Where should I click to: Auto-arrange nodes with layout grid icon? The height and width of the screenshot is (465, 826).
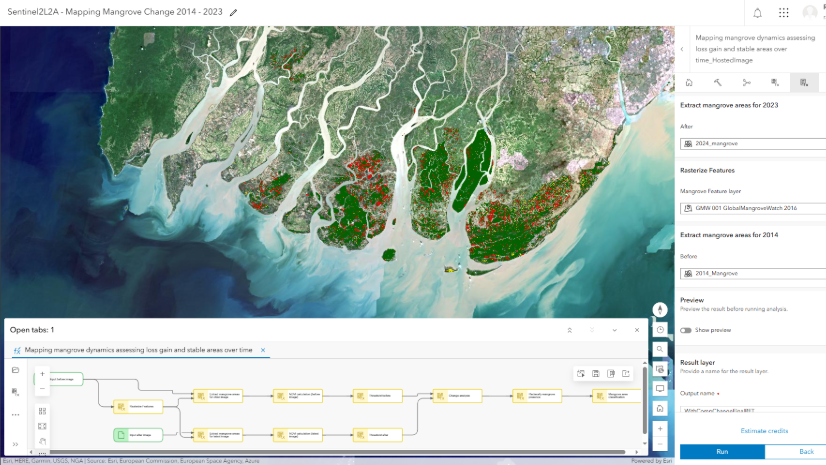coord(43,411)
